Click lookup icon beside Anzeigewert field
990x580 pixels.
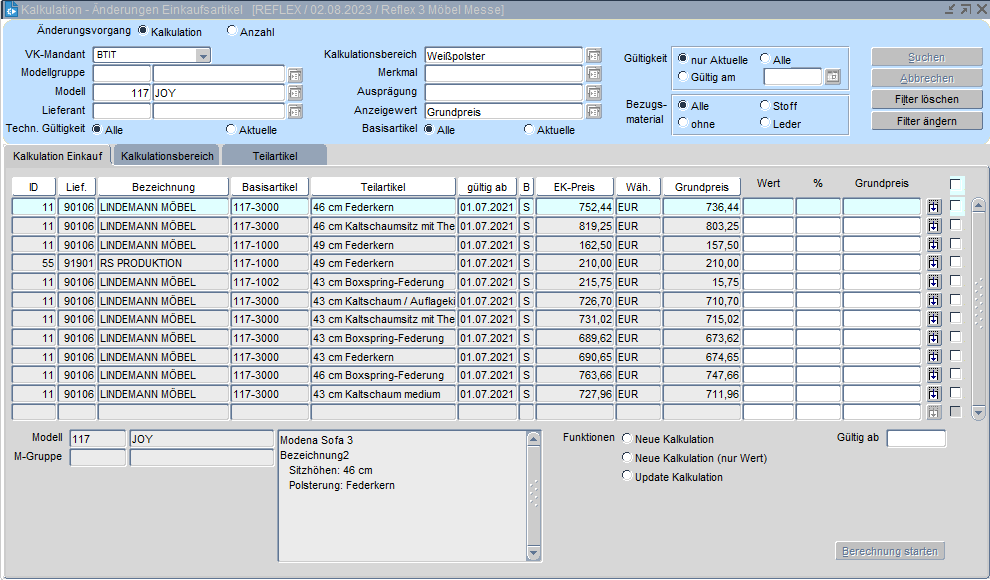coord(594,112)
